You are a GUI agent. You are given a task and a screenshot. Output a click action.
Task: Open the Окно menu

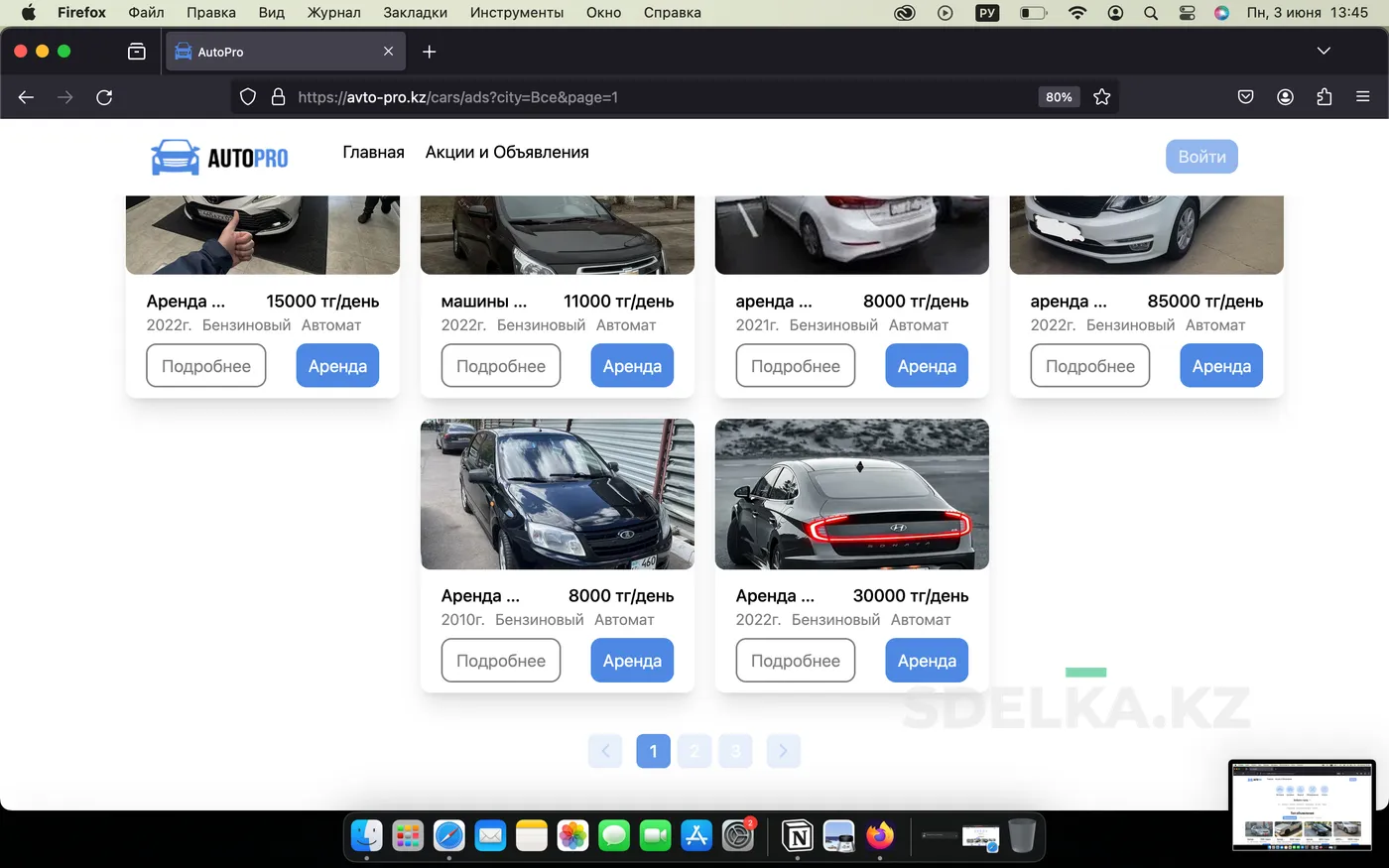click(603, 13)
